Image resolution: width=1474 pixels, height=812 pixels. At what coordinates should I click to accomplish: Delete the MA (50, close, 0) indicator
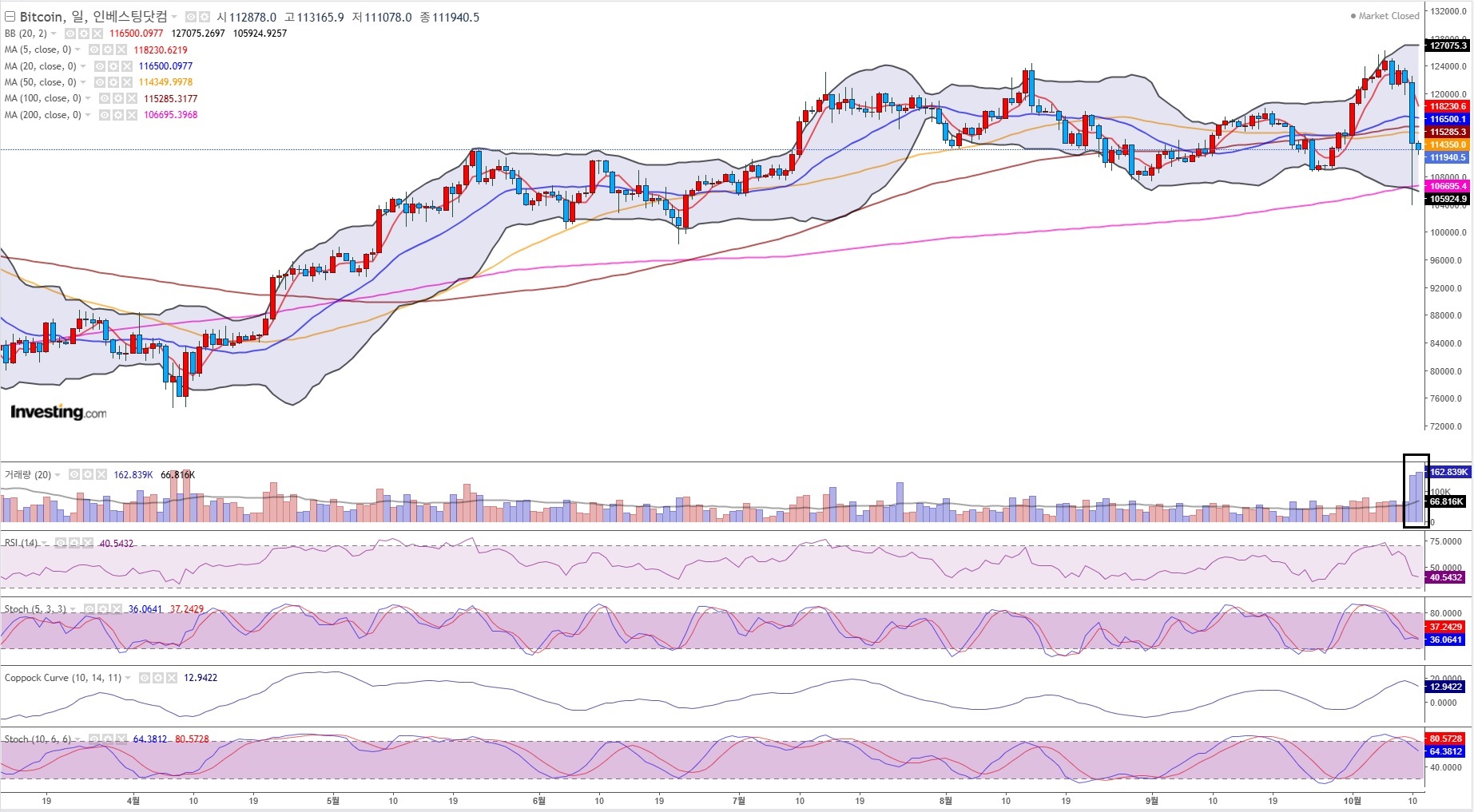[126, 82]
